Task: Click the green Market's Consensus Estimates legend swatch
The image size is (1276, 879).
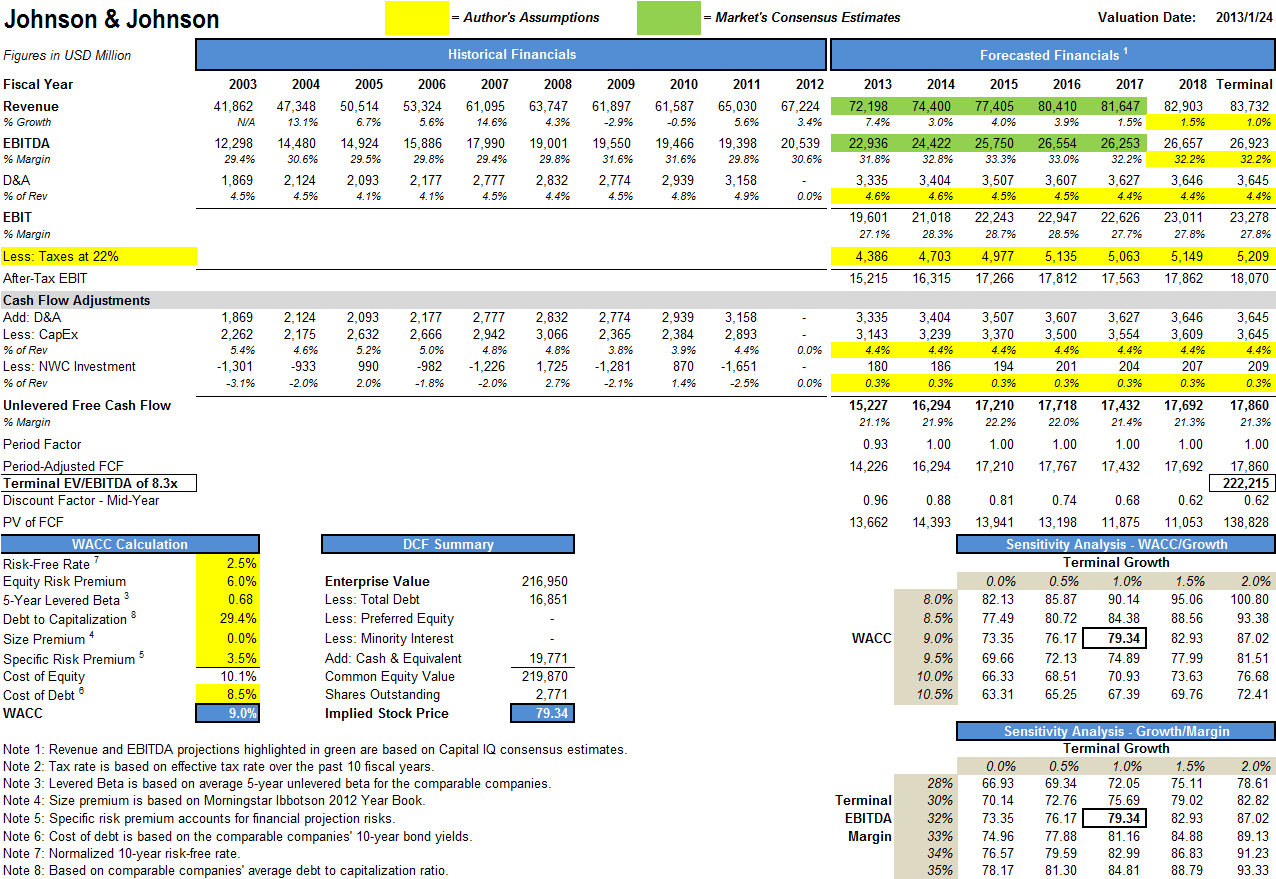Action: tap(668, 18)
